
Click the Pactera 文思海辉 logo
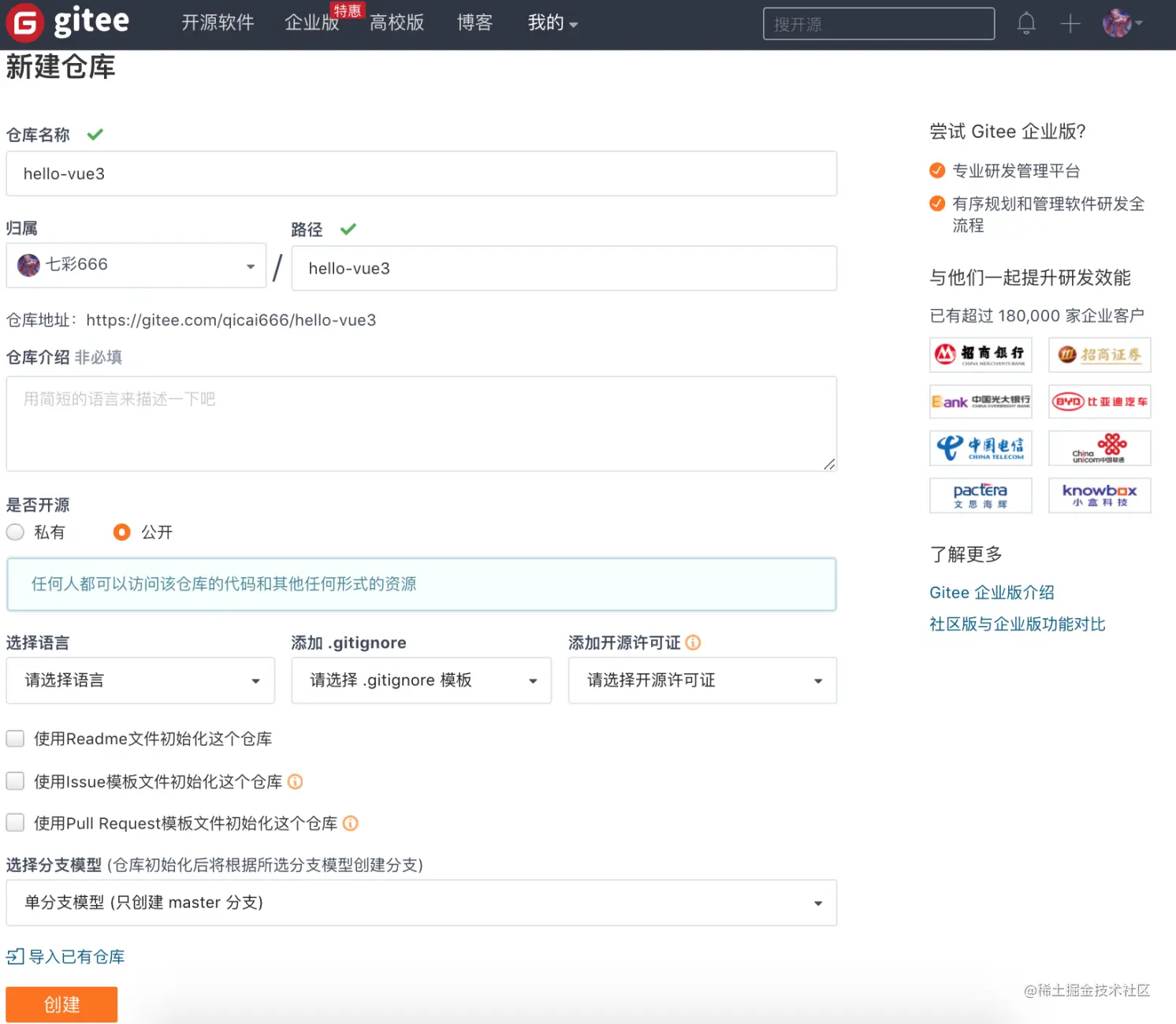(981, 496)
